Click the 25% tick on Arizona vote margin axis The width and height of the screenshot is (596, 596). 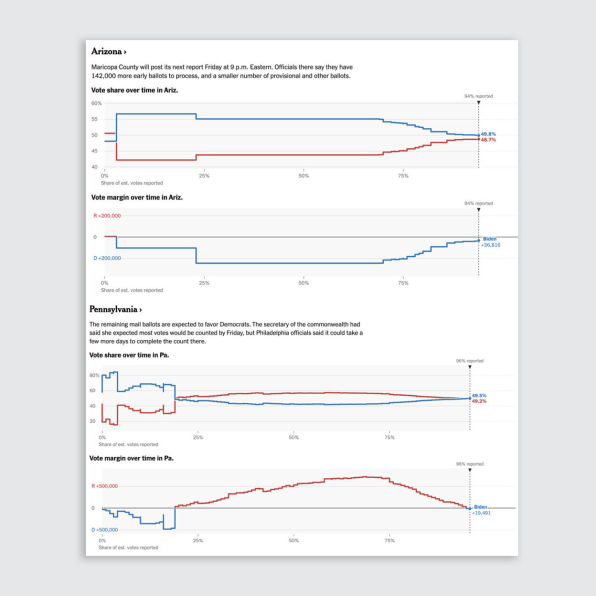[204, 283]
